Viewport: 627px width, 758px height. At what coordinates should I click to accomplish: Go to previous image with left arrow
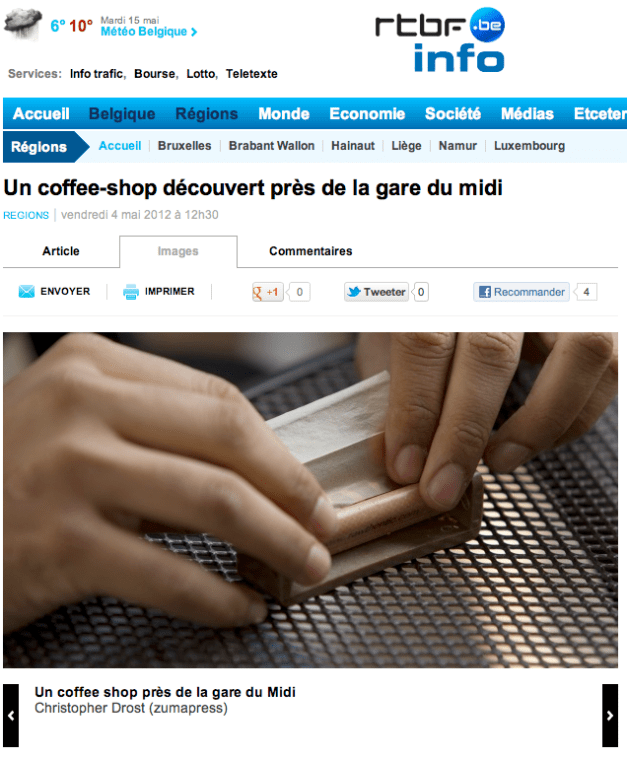coord(11,715)
